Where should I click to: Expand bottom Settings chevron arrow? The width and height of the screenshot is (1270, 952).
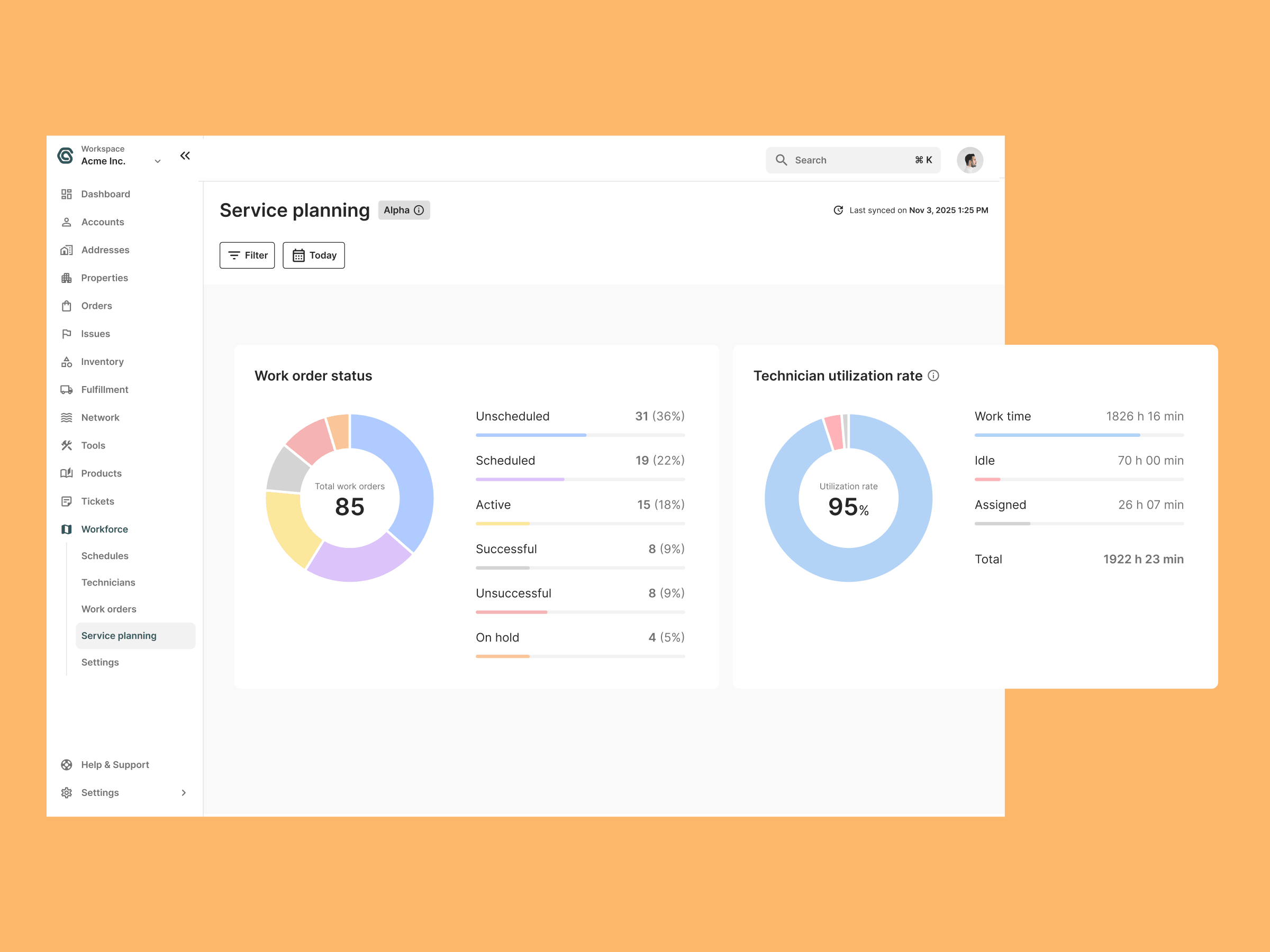coord(184,792)
